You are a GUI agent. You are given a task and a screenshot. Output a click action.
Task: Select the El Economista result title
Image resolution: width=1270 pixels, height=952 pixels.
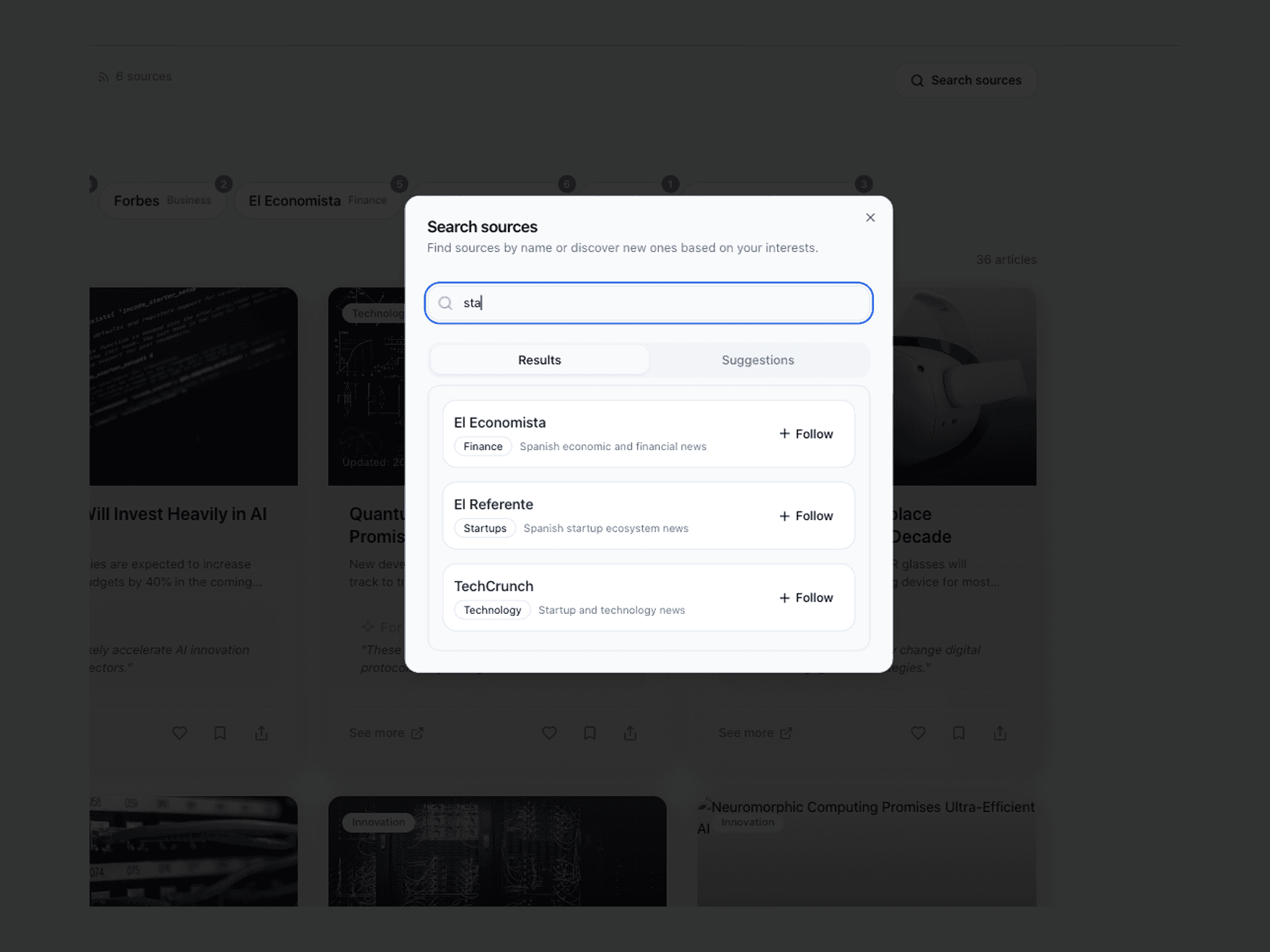(499, 423)
